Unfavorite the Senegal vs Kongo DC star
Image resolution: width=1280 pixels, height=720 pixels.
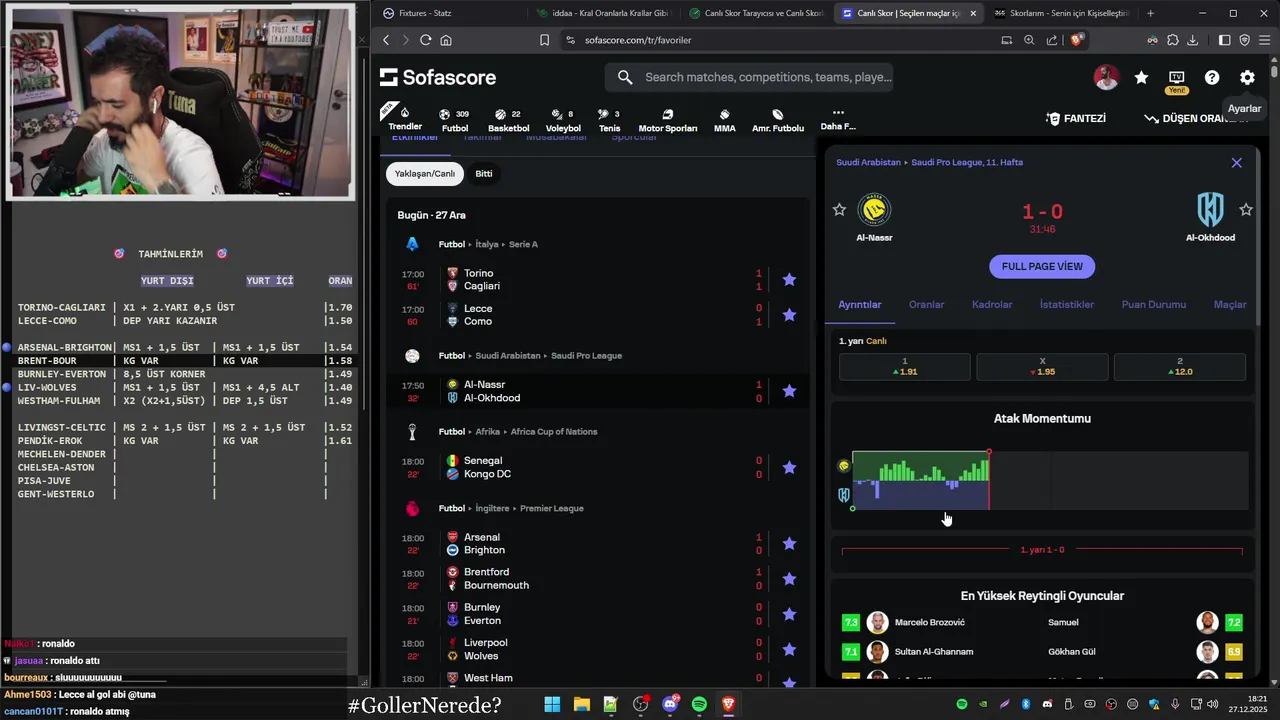coord(789,467)
